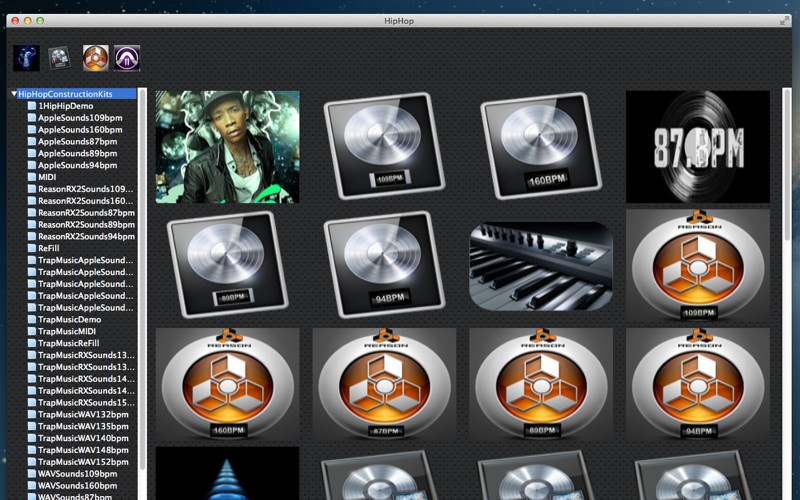Screen dimensions: 800x500
Task: Open the blue cone ReFill thumbnail
Action: [x=228, y=473]
